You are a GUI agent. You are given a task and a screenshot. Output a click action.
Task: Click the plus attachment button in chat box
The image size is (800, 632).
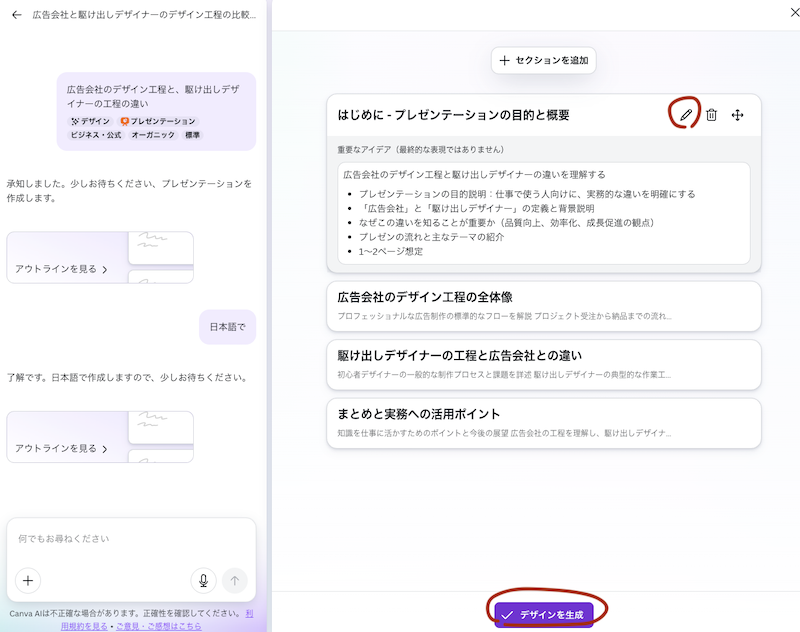point(28,580)
